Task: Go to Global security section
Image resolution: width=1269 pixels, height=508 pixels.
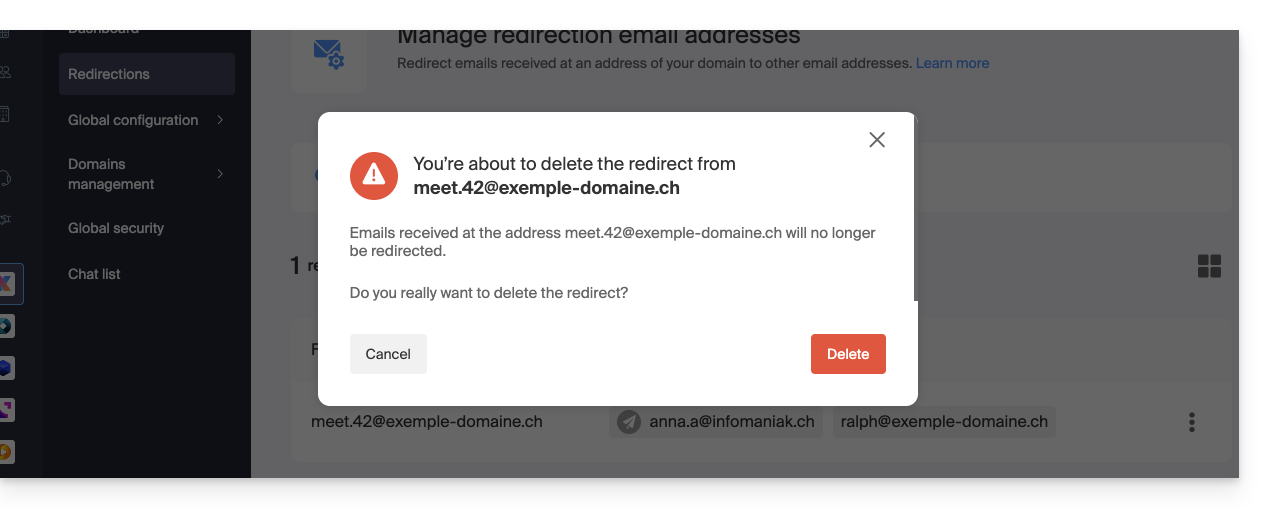Action: click(116, 228)
